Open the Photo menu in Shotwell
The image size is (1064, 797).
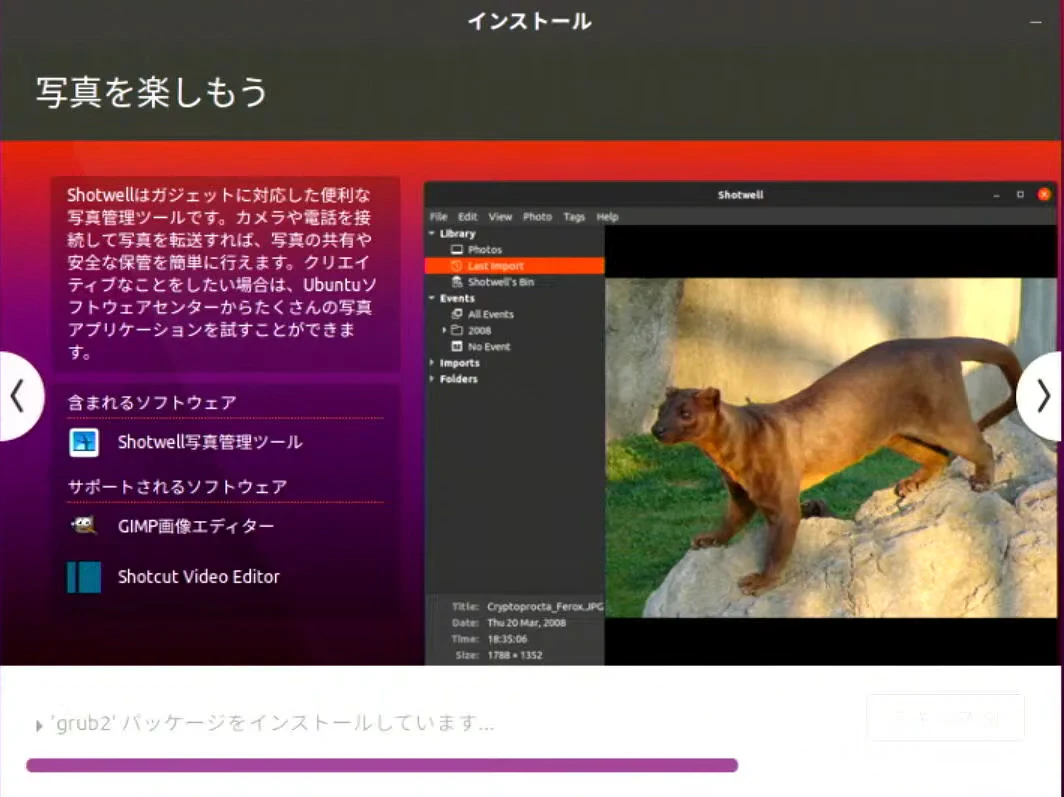pos(537,217)
